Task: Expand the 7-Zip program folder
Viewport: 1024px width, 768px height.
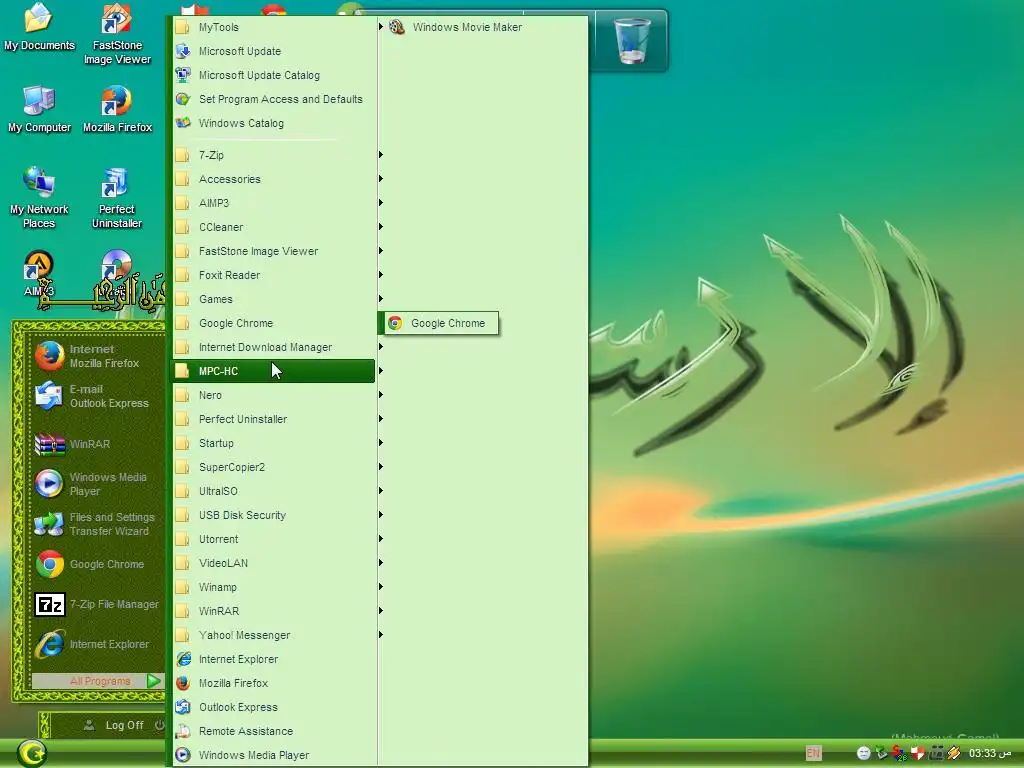Action: click(274, 155)
